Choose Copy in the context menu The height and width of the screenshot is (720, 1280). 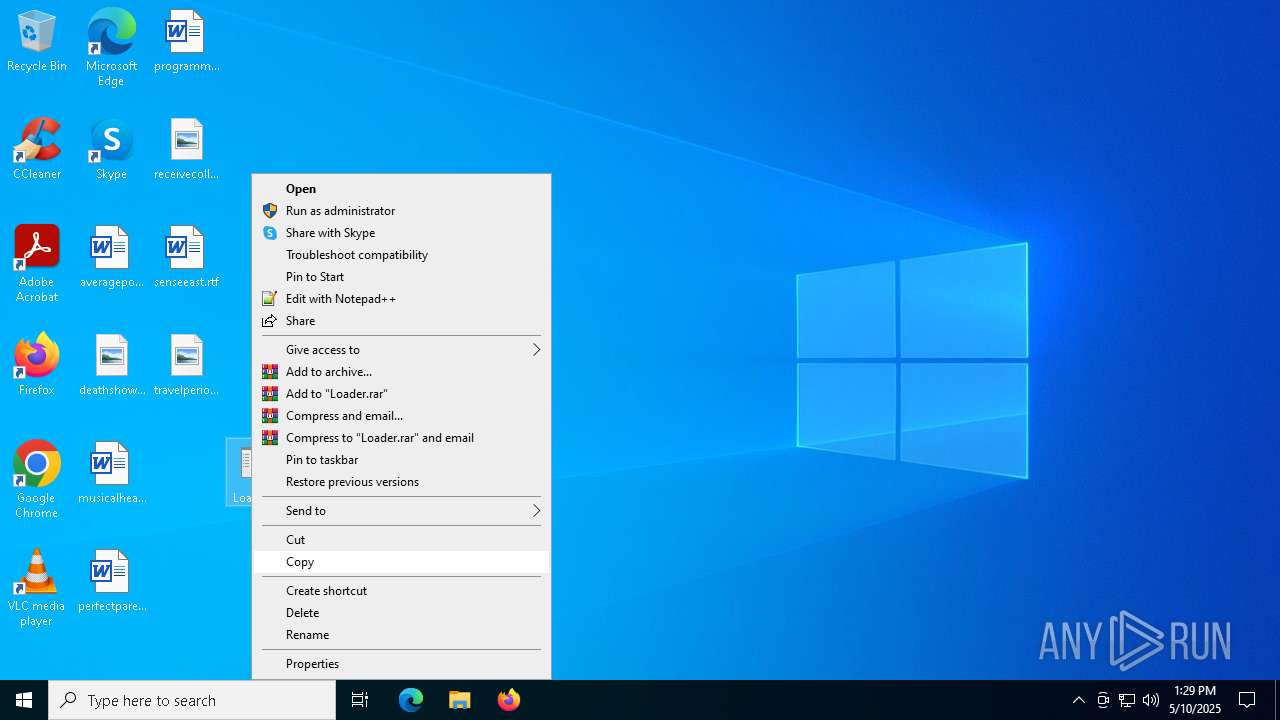(x=401, y=562)
